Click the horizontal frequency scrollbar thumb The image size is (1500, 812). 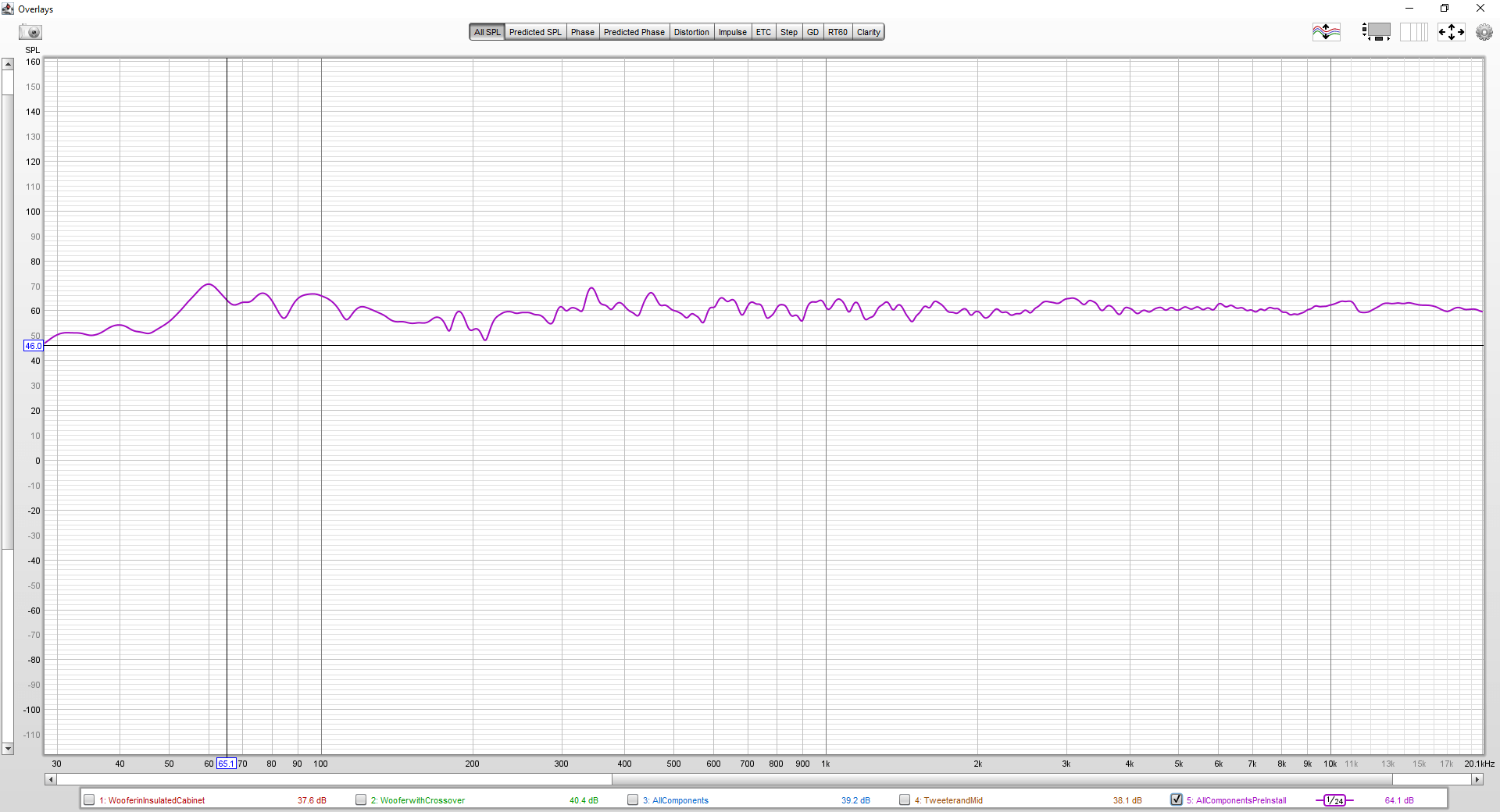click(x=1002, y=779)
